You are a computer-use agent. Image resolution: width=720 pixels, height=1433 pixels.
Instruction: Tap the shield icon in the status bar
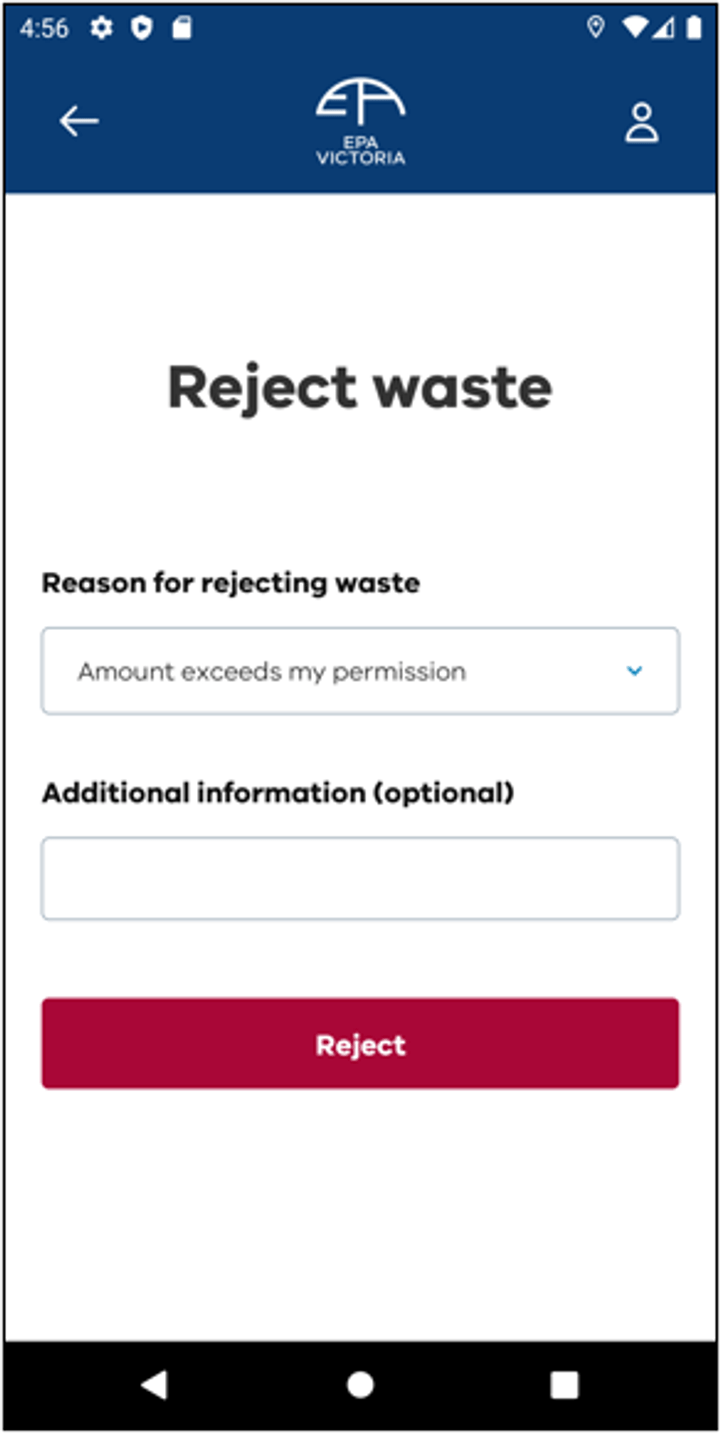coord(140,30)
